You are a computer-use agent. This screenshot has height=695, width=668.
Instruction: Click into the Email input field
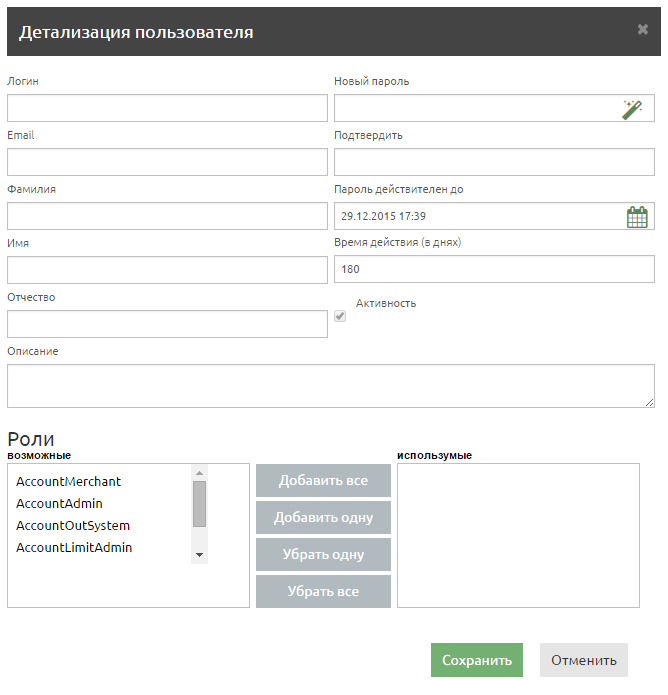167,162
